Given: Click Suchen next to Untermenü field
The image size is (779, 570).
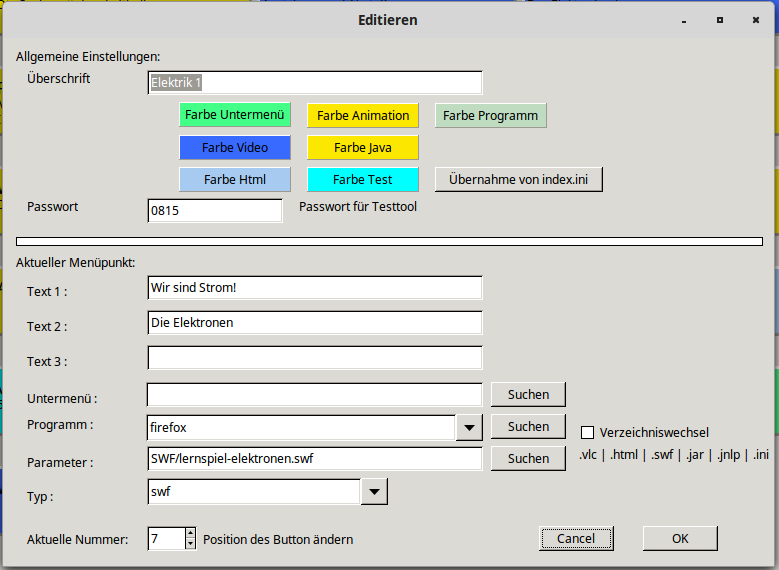Looking at the screenshot, I should click(x=528, y=394).
